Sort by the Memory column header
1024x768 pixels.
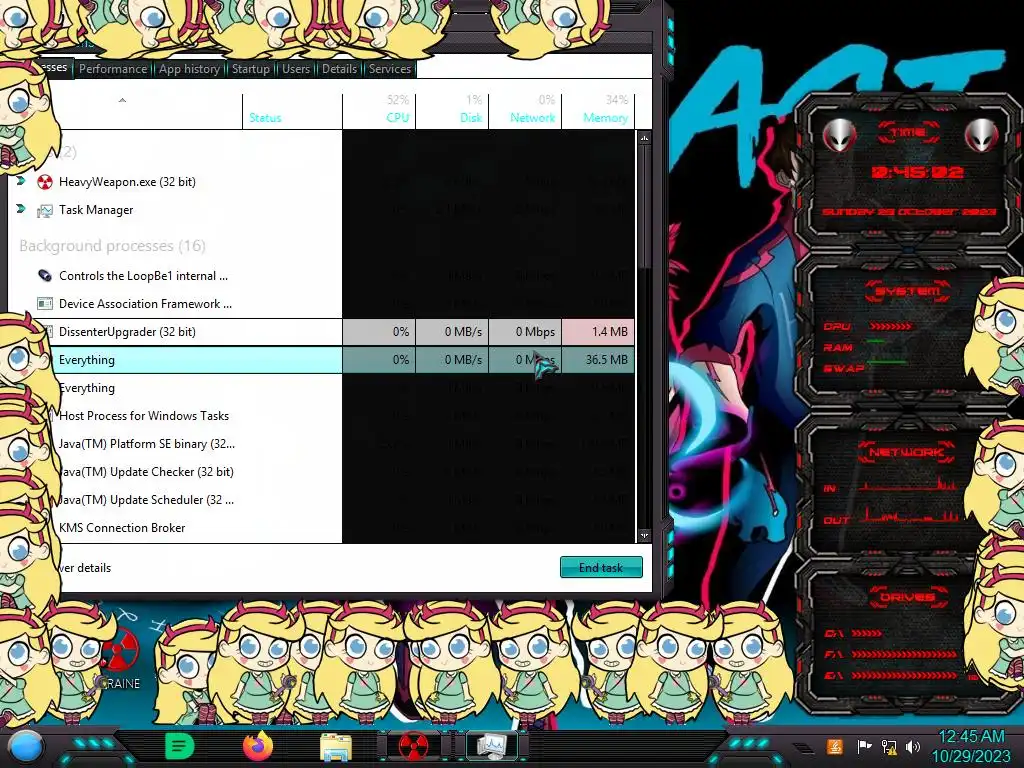(x=598, y=110)
